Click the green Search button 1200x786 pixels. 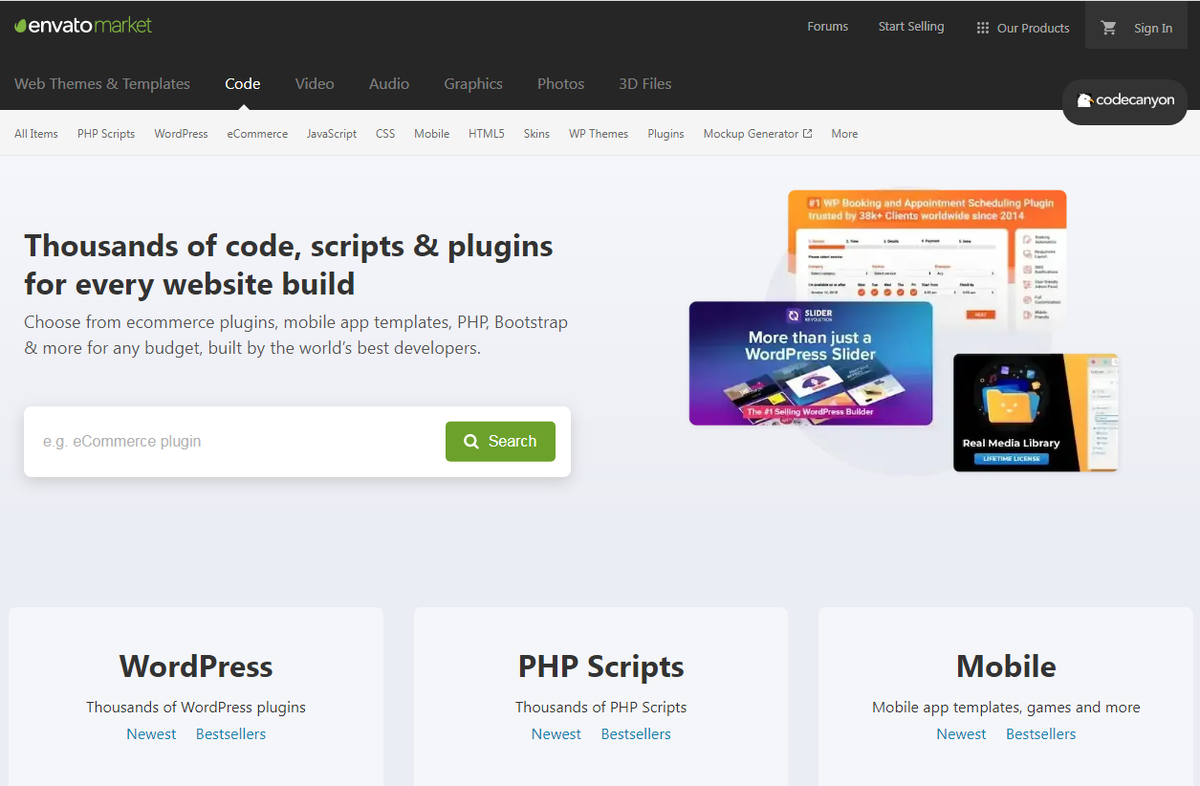(x=500, y=441)
